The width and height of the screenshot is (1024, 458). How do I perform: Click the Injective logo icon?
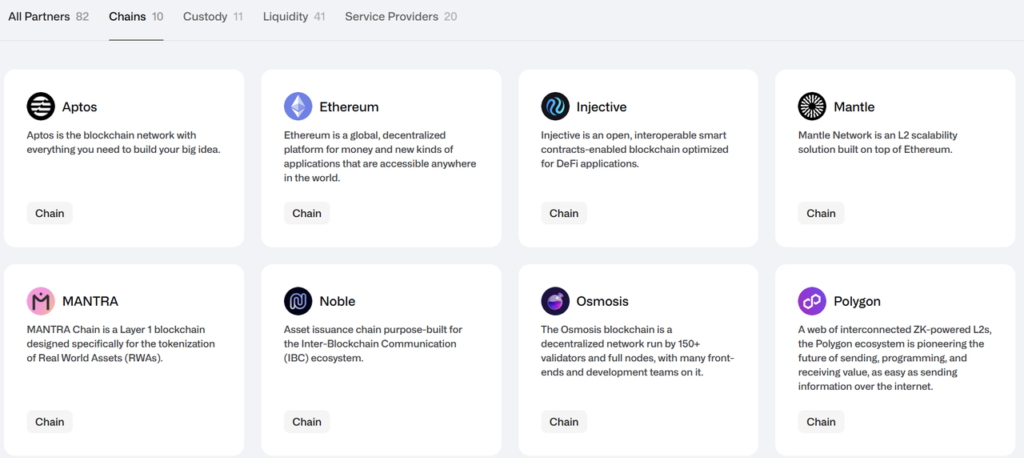coord(555,106)
